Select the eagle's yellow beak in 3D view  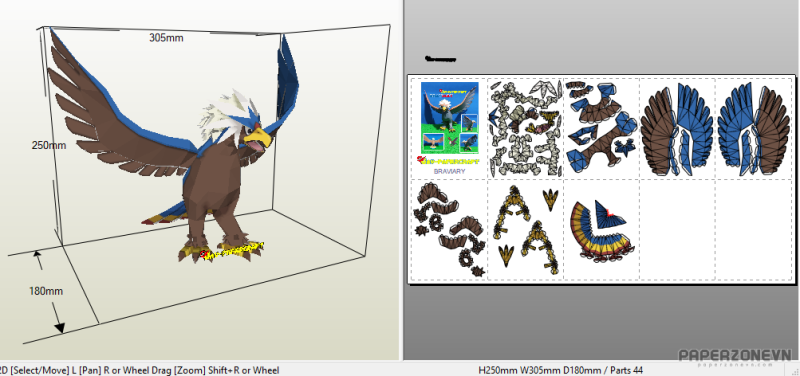tap(258, 138)
